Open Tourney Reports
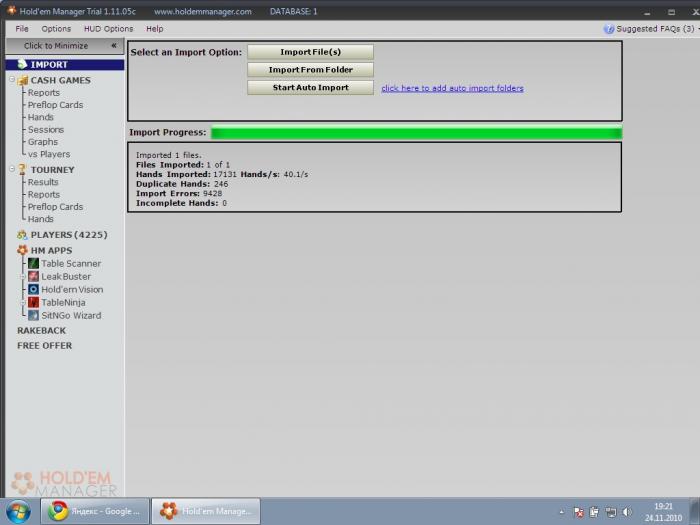This screenshot has width=700, height=525. [44, 194]
